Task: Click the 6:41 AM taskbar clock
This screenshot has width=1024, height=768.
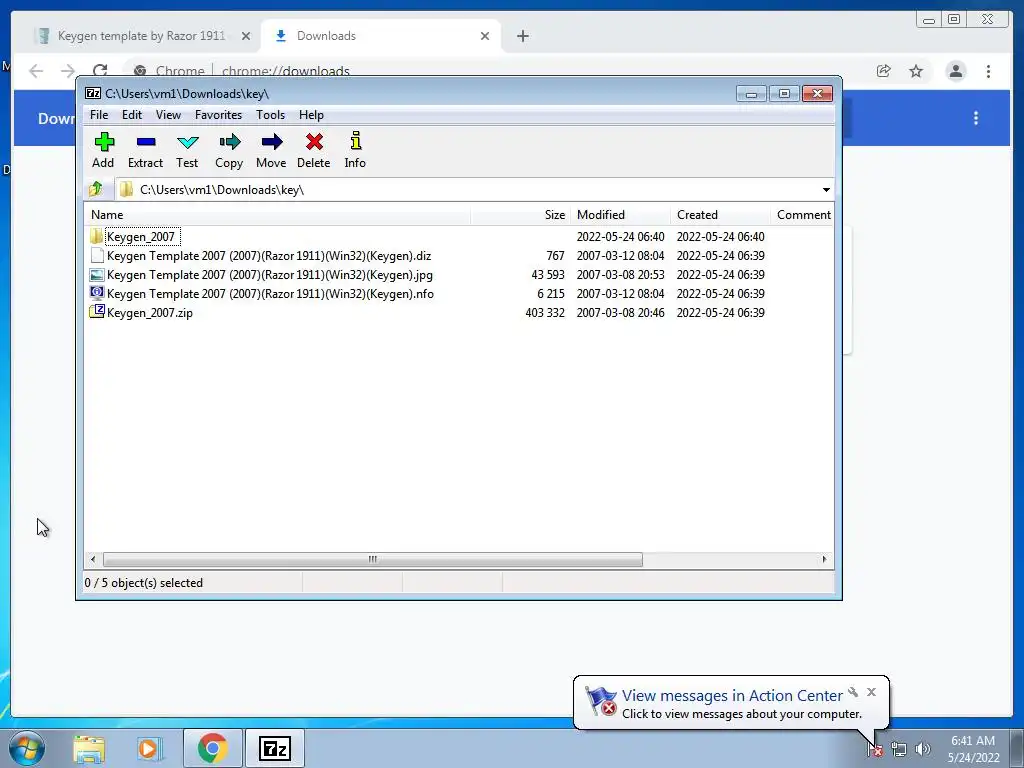Action: [973, 741]
